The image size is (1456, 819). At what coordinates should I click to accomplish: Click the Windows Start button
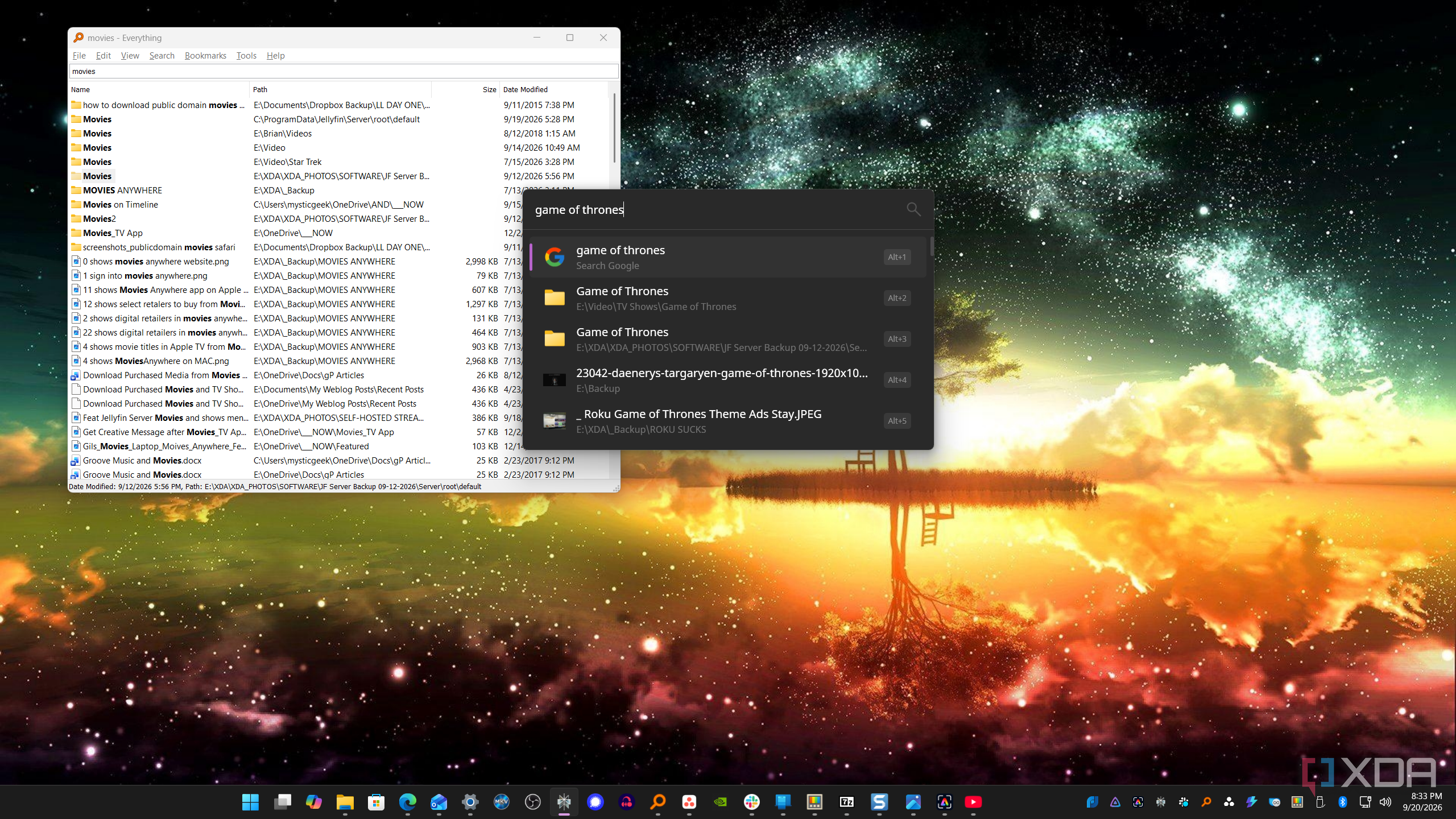tap(250, 802)
